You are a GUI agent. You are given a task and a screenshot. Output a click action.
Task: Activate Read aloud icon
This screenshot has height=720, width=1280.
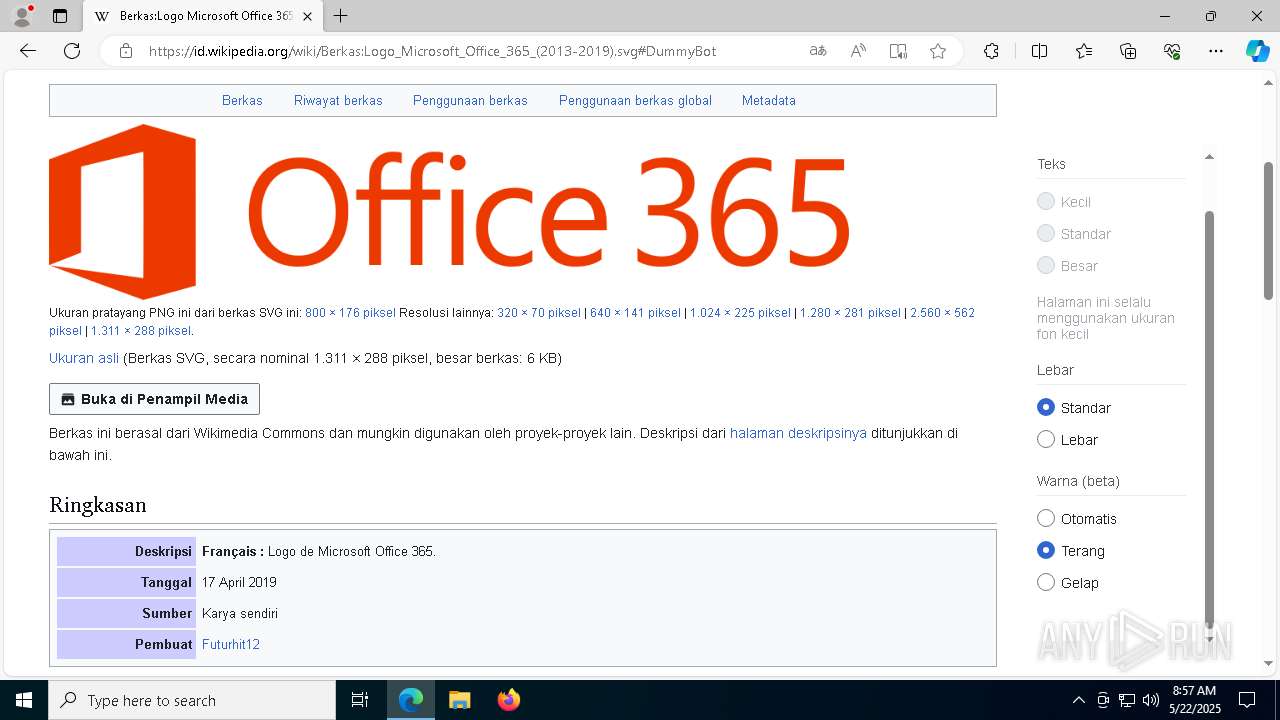[x=858, y=51]
